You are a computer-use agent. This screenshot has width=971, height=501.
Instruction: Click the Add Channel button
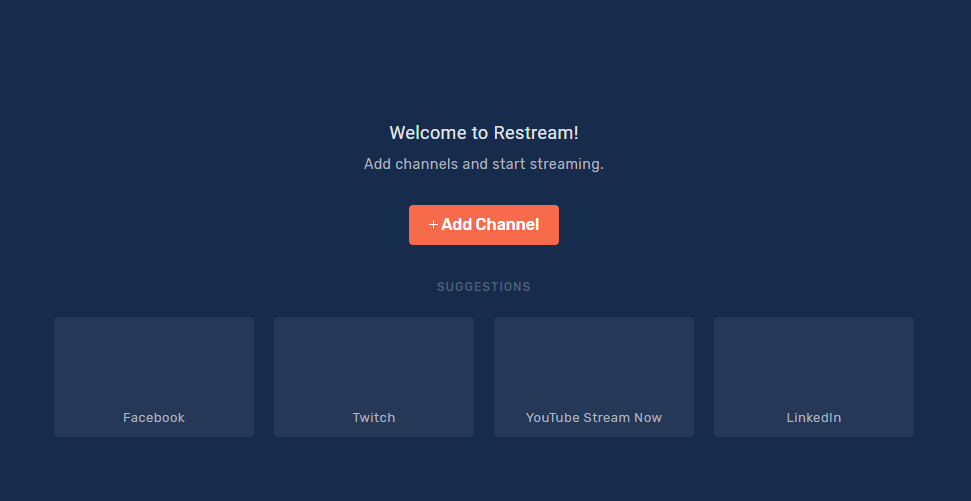pyautogui.click(x=484, y=225)
